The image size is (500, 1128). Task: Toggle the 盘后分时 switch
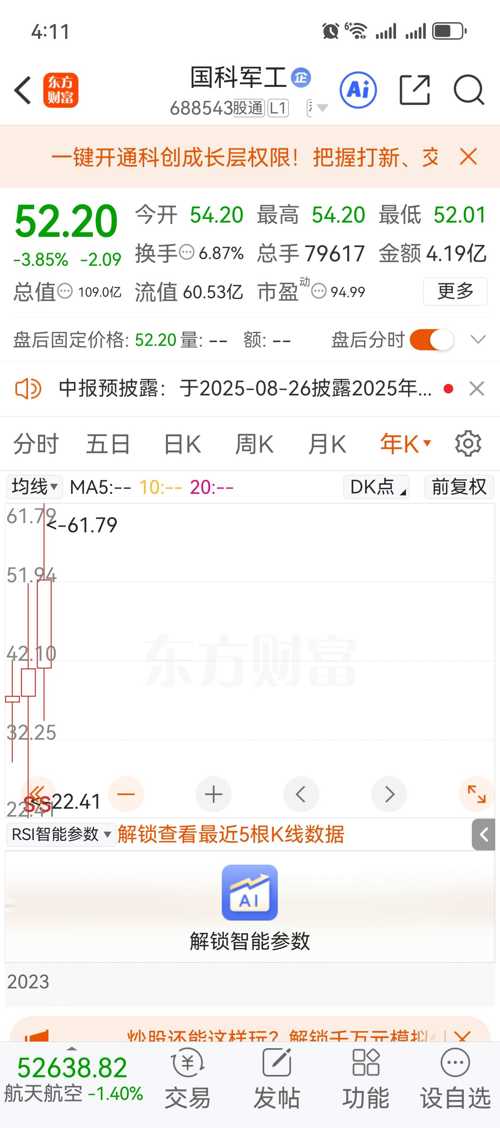tap(432, 340)
